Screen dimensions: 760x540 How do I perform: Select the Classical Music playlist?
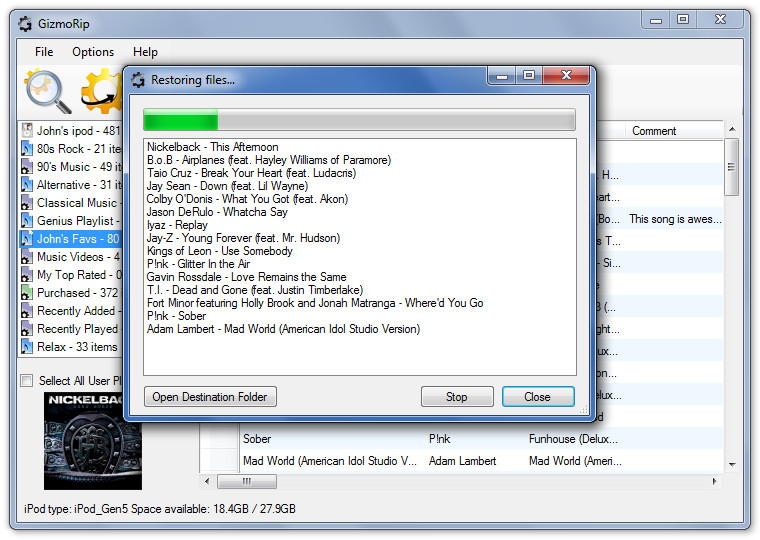click(x=79, y=203)
